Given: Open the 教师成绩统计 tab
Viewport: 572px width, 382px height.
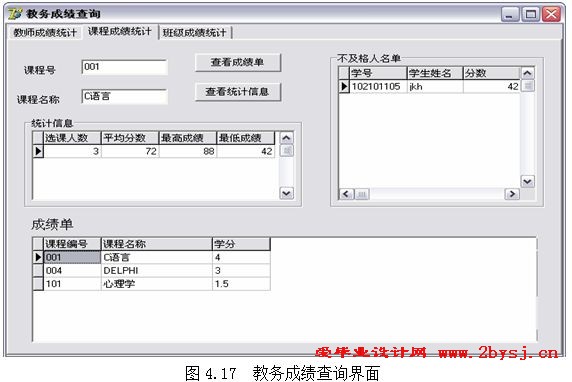Looking at the screenshot, I should (x=45, y=32).
